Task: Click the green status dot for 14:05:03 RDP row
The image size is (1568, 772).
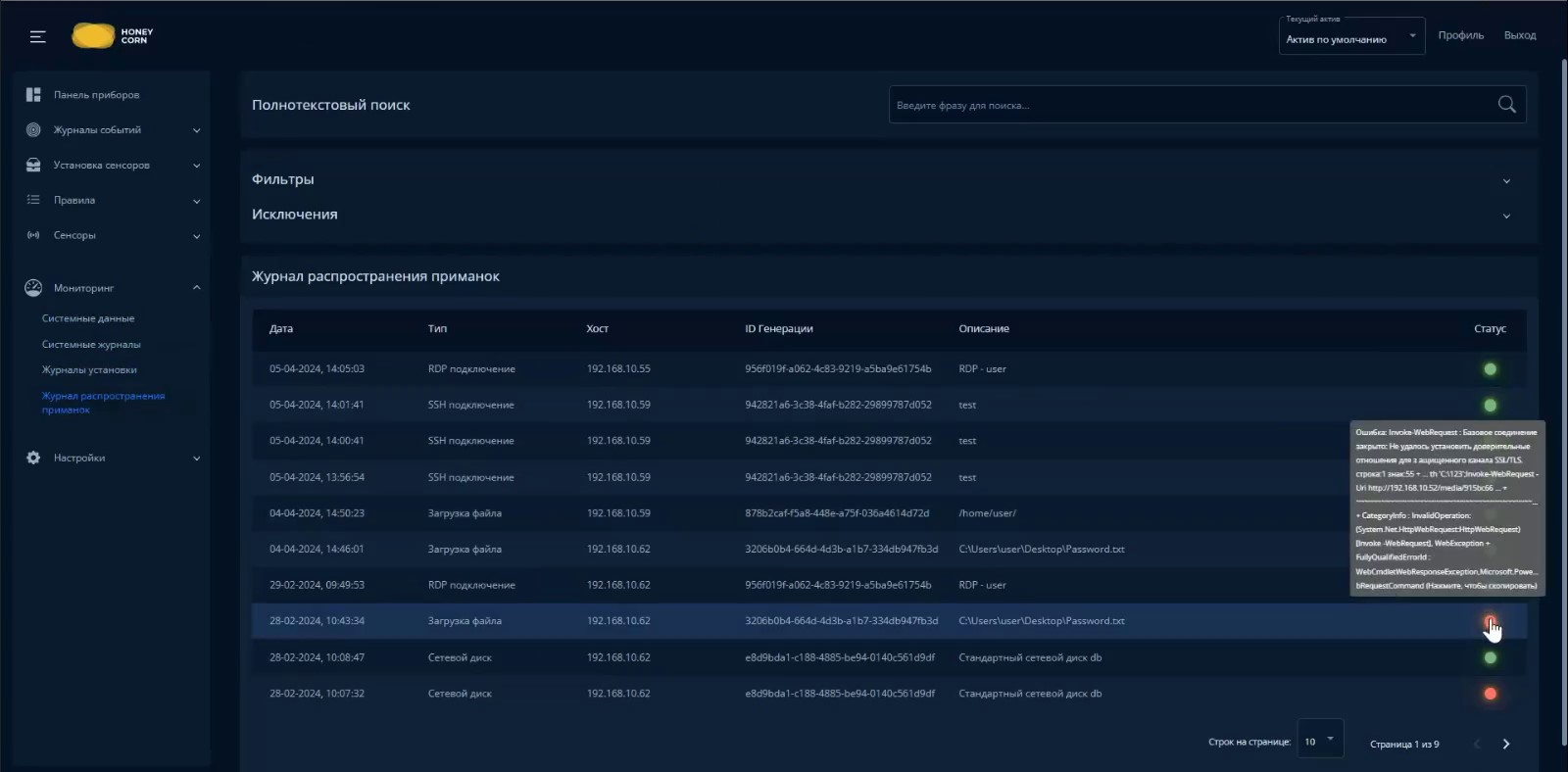Action: (1490, 369)
